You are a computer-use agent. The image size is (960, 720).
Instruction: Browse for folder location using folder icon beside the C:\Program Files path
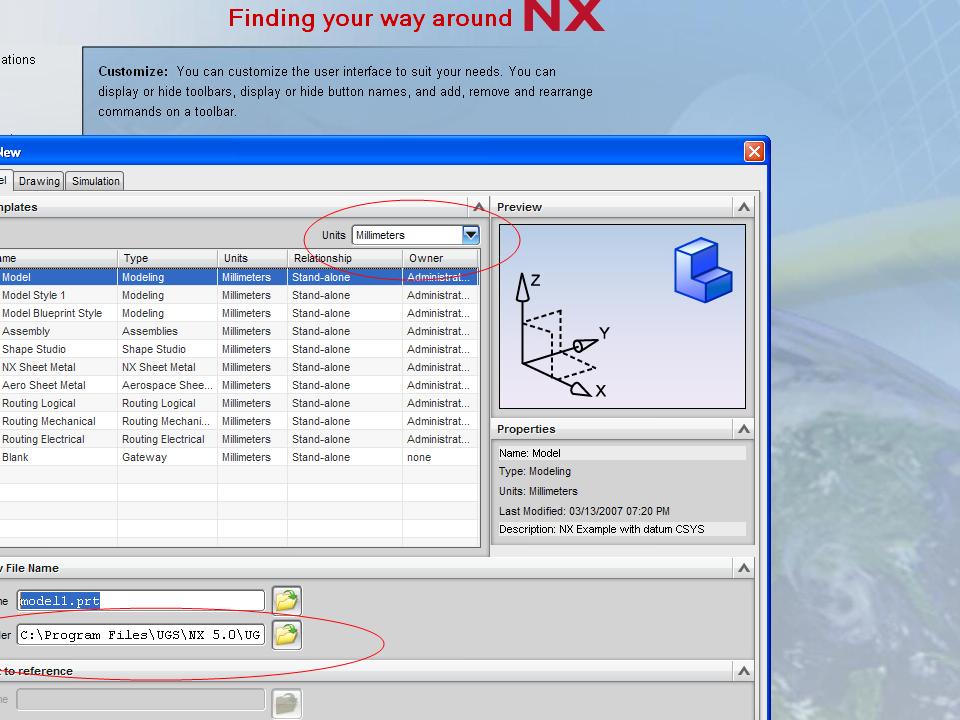coord(287,635)
